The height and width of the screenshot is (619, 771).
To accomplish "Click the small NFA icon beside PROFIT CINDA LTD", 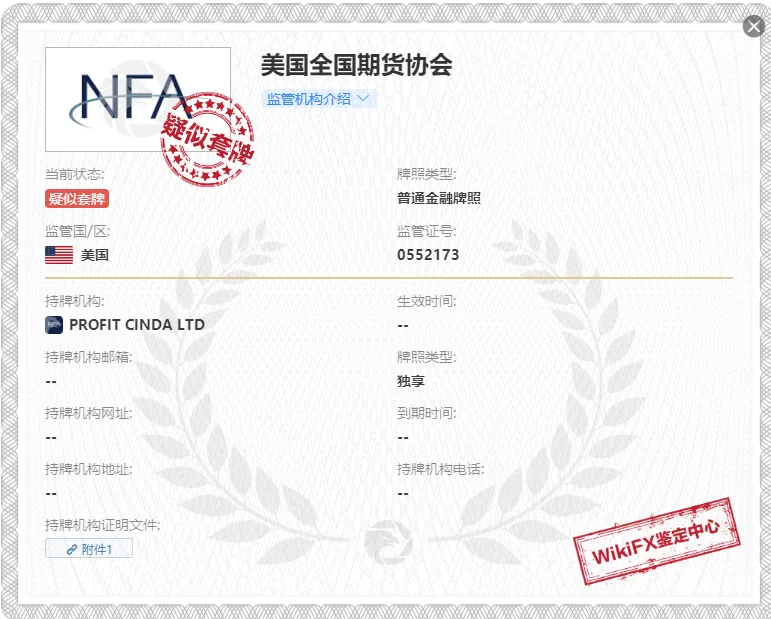I will click(x=54, y=324).
